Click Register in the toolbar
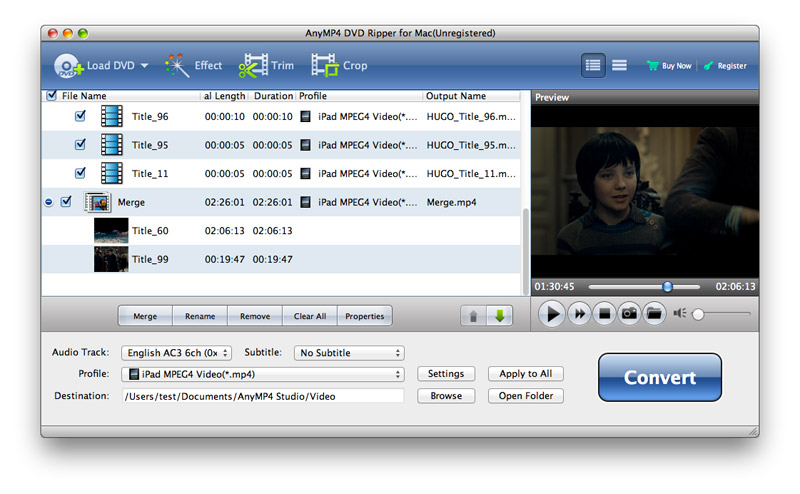800x494 pixels. [725, 66]
